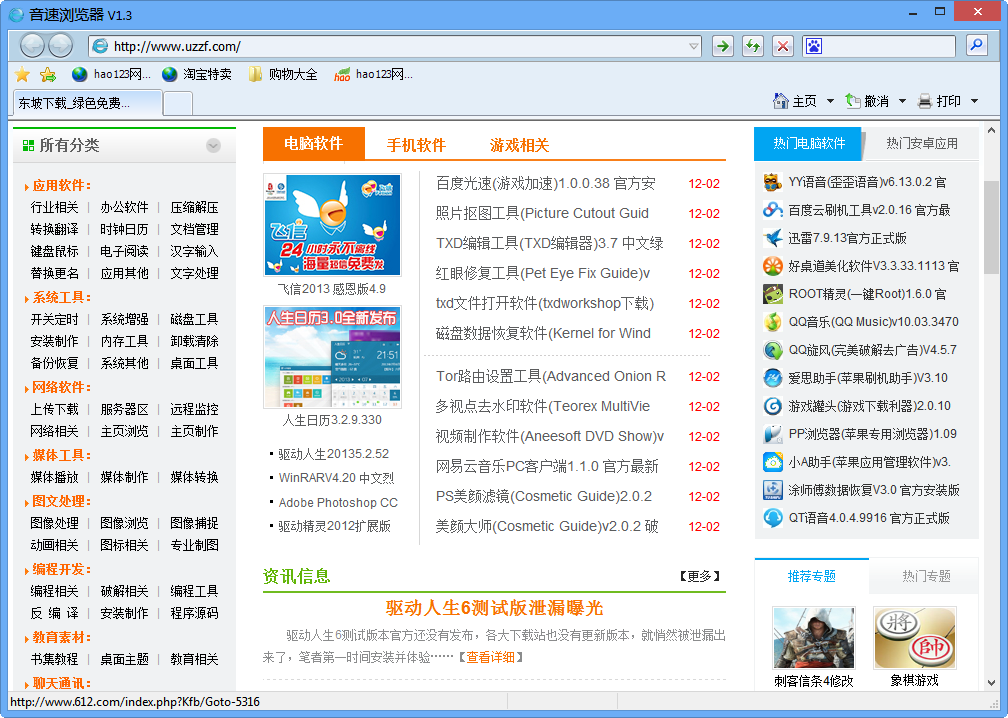Image resolution: width=1008 pixels, height=718 pixels.
Task: Open the 磁盘工具 category link
Action: pos(194,319)
